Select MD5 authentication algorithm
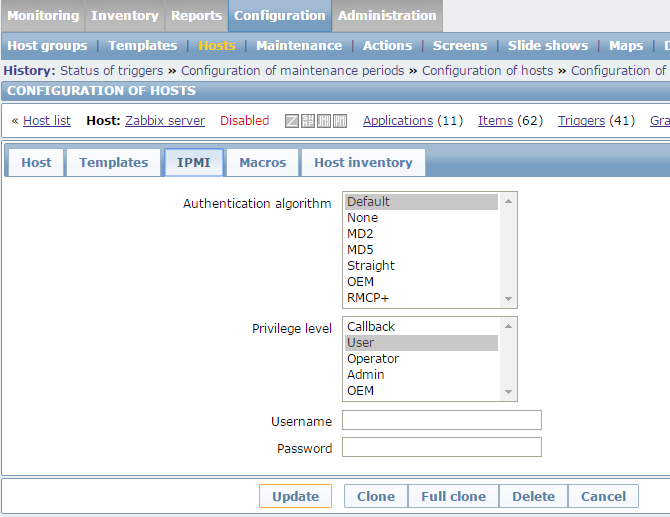This screenshot has width=670, height=517. (421, 250)
